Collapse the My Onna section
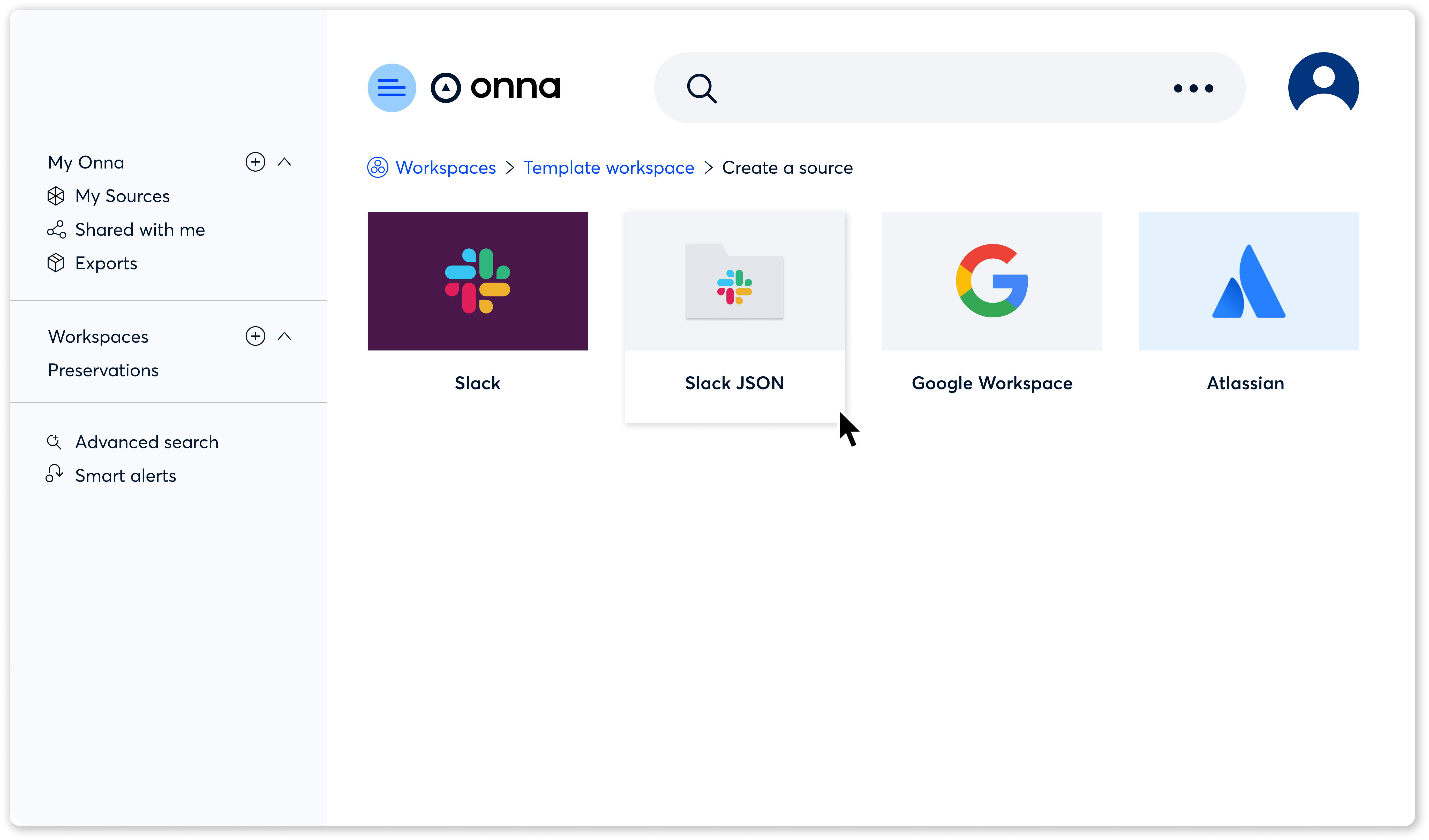 pyautogui.click(x=285, y=162)
